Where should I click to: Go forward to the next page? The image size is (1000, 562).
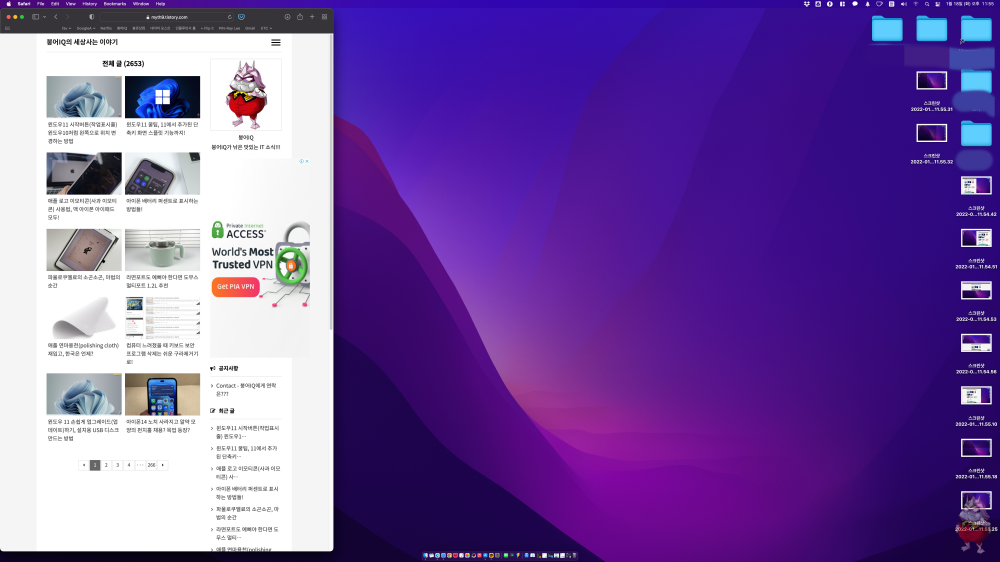point(67,17)
